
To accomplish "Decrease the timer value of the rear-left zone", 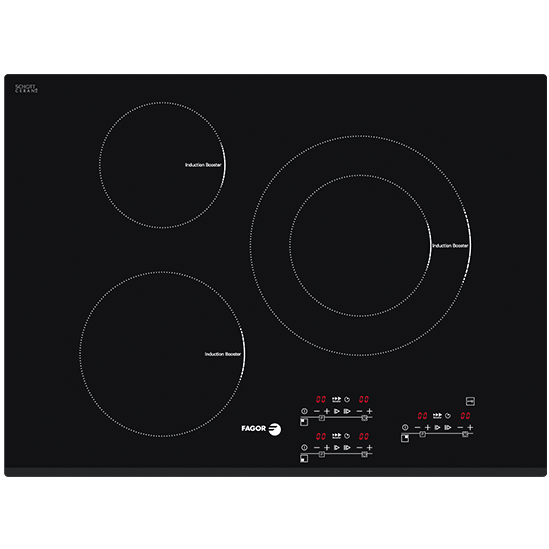I will click(x=359, y=411).
